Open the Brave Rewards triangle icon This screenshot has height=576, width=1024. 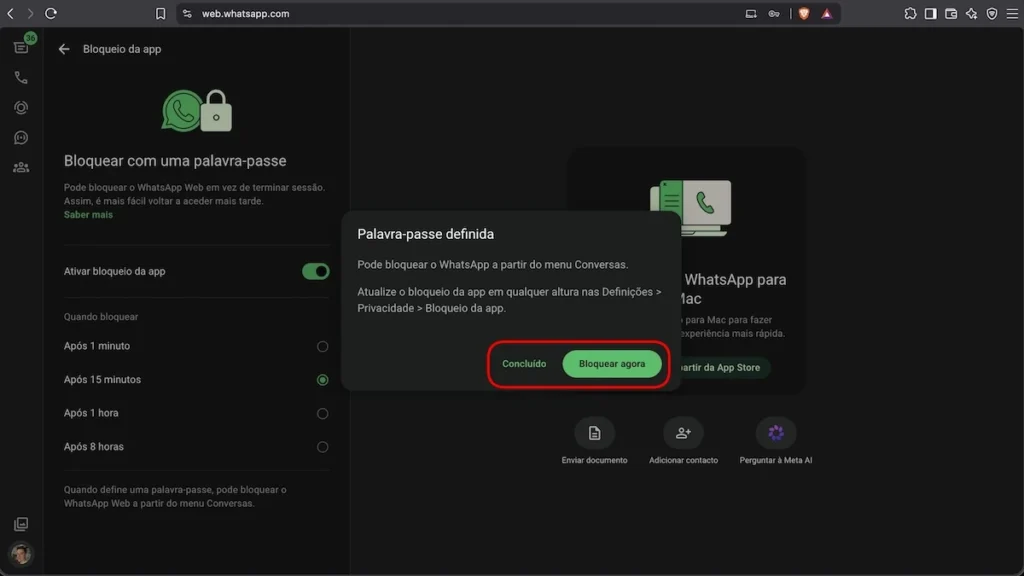click(x=827, y=13)
